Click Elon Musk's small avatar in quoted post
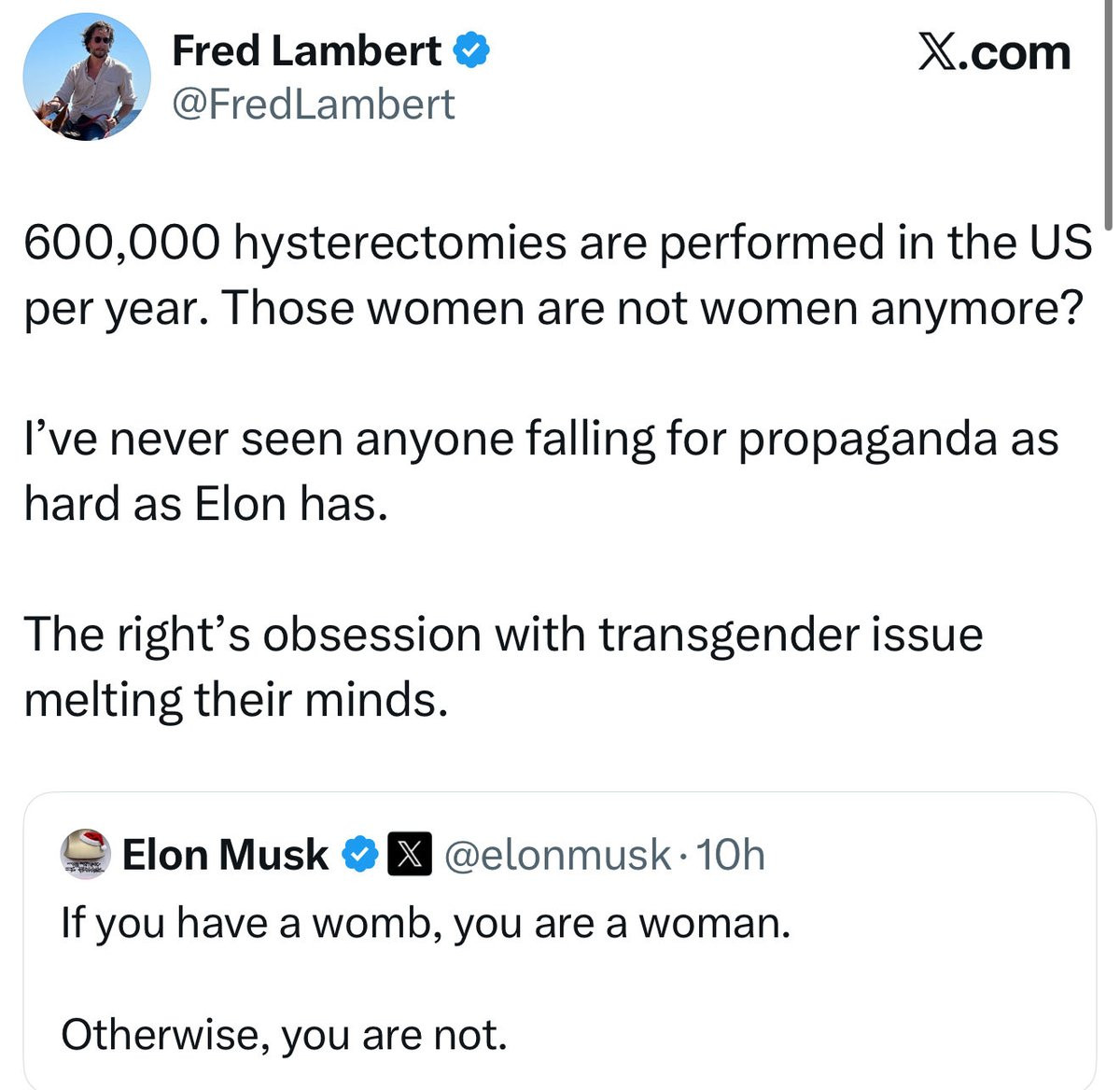Screen dimensions: 1120x1090 86,854
